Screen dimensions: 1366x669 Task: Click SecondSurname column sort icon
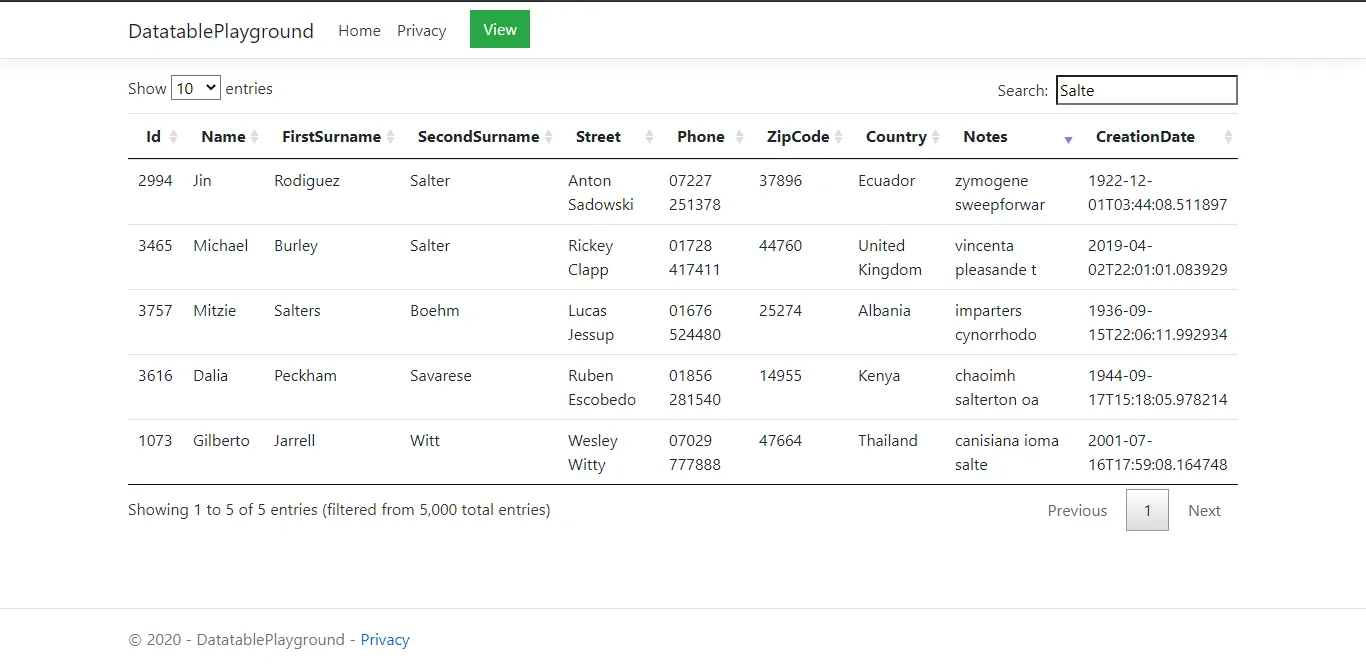click(x=548, y=137)
